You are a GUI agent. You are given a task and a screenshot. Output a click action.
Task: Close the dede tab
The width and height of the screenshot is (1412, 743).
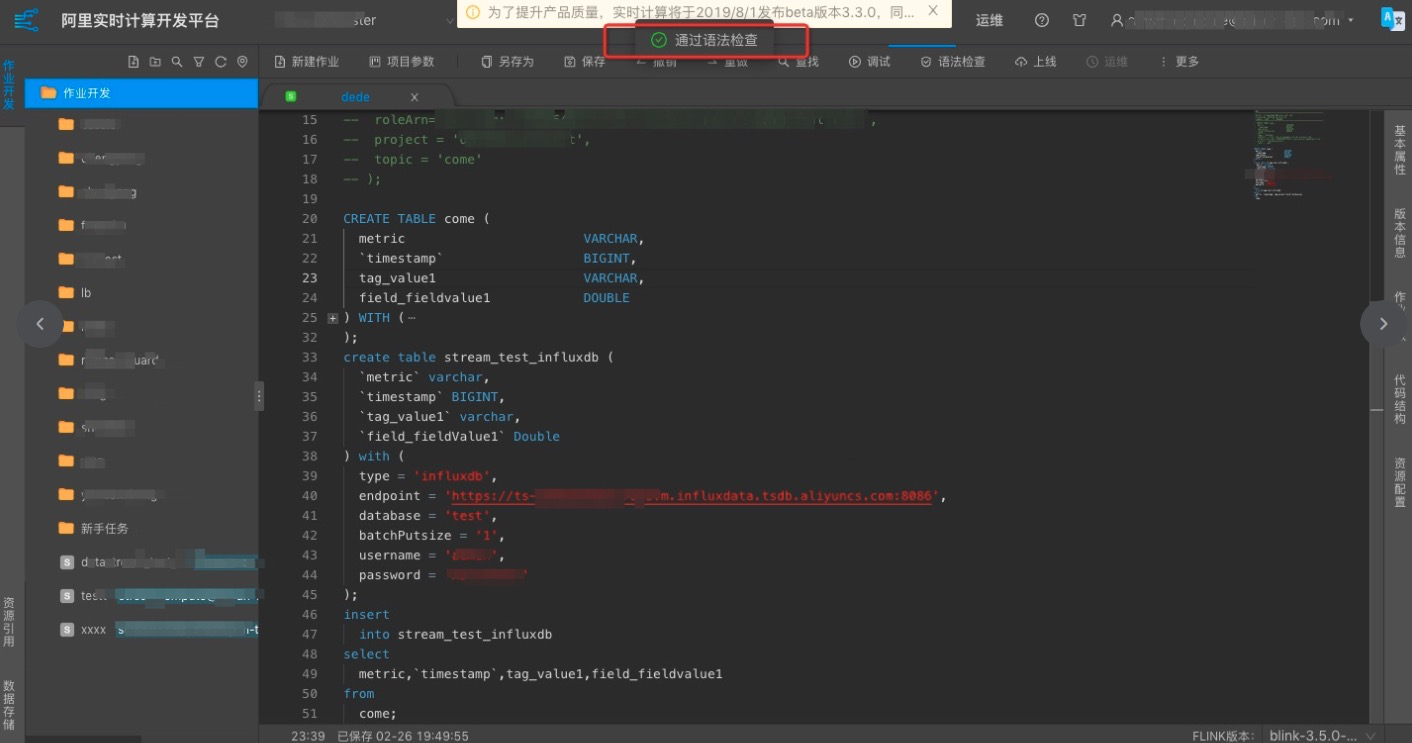(414, 97)
